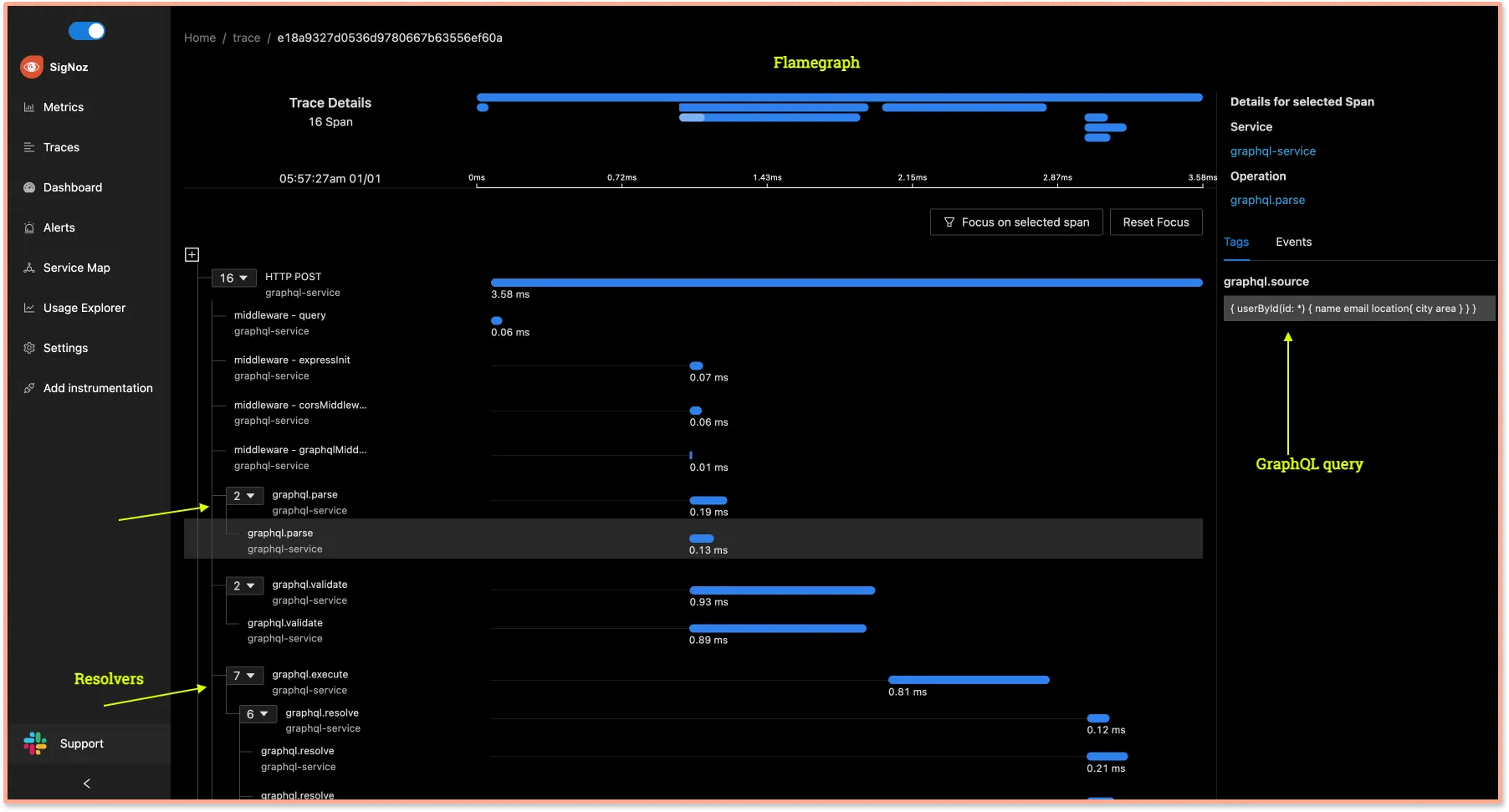The image size is (1509, 812).
Task: Click top flamegraph root span bar
Action: click(840, 98)
